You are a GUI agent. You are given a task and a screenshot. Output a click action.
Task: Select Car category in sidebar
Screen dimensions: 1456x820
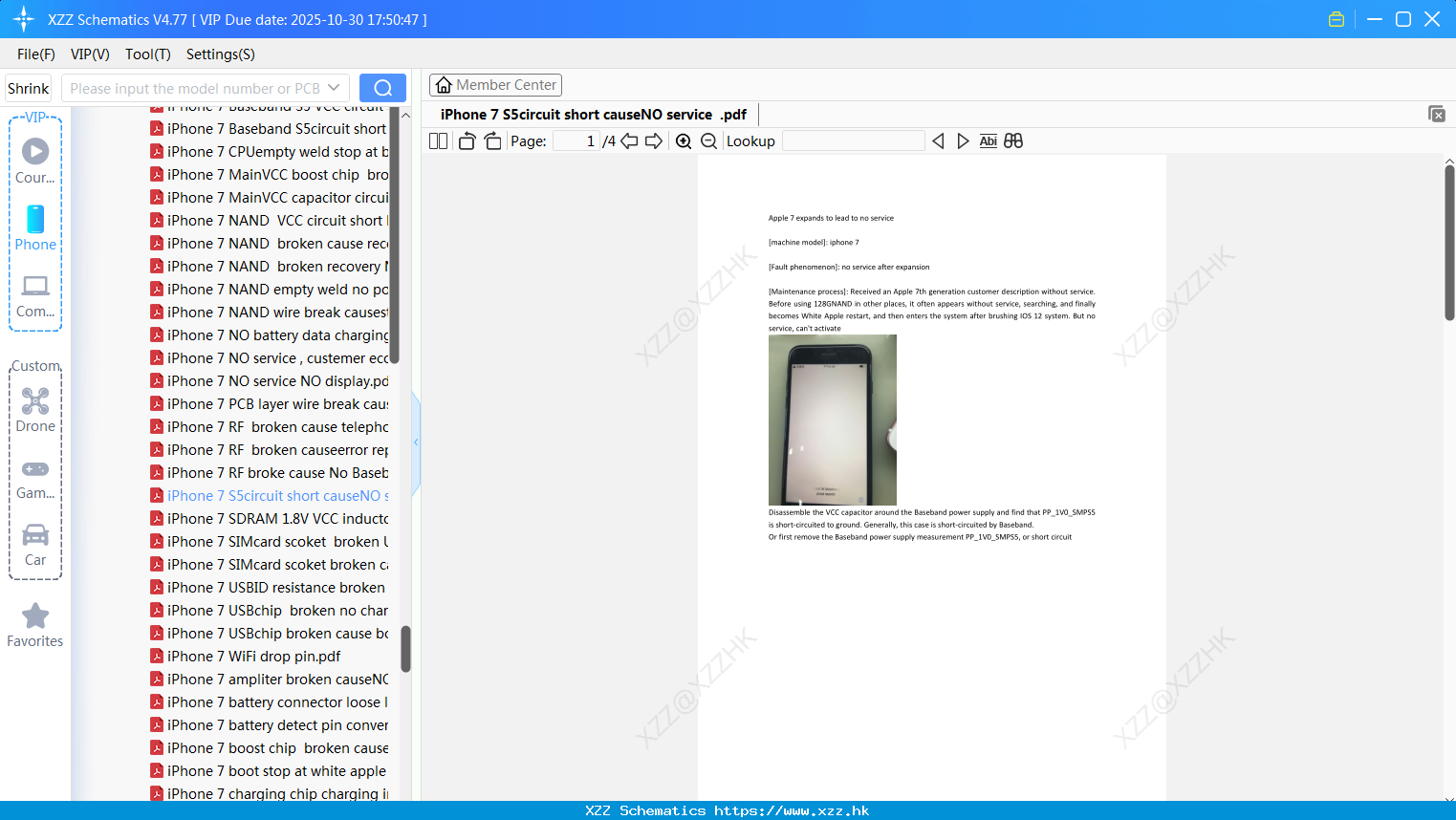35,546
